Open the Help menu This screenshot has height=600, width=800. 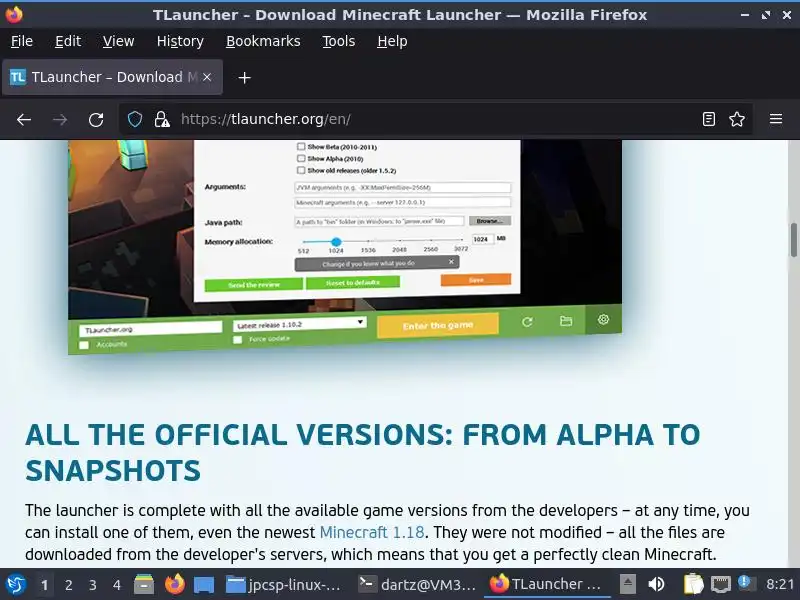(x=392, y=41)
